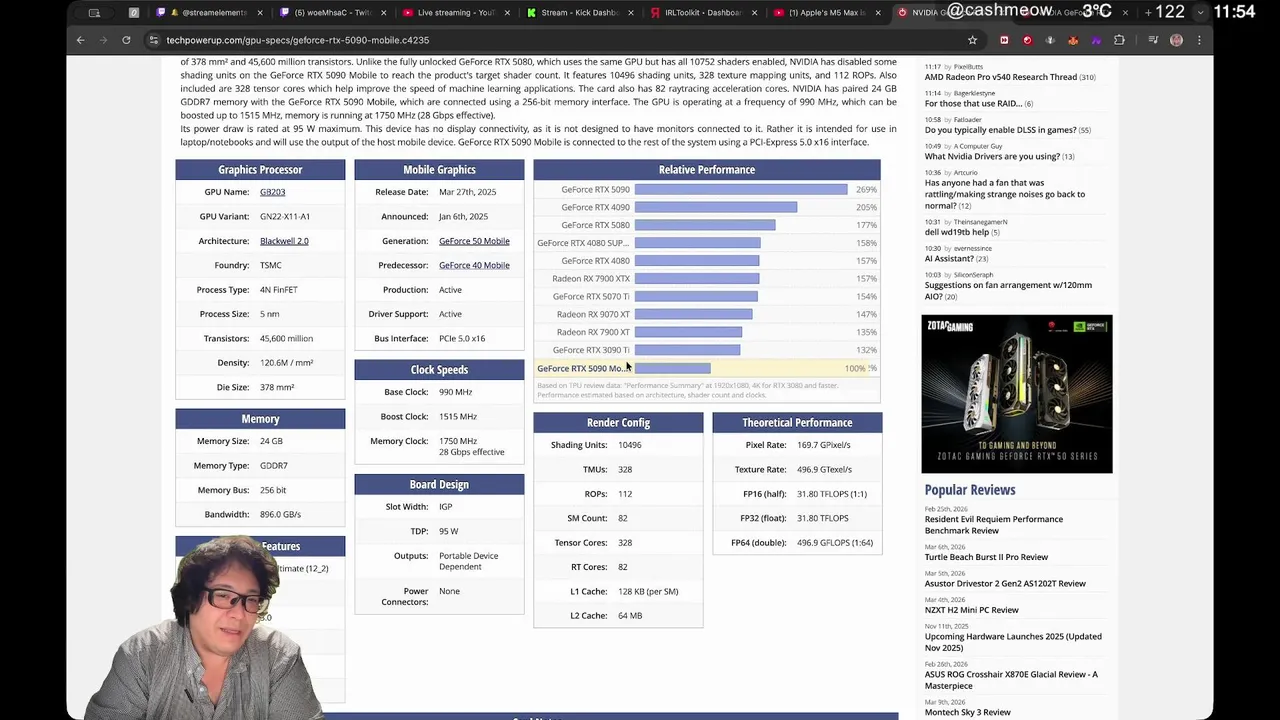Open the browser profile avatar
The height and width of the screenshot is (720, 1280).
click(1176, 40)
